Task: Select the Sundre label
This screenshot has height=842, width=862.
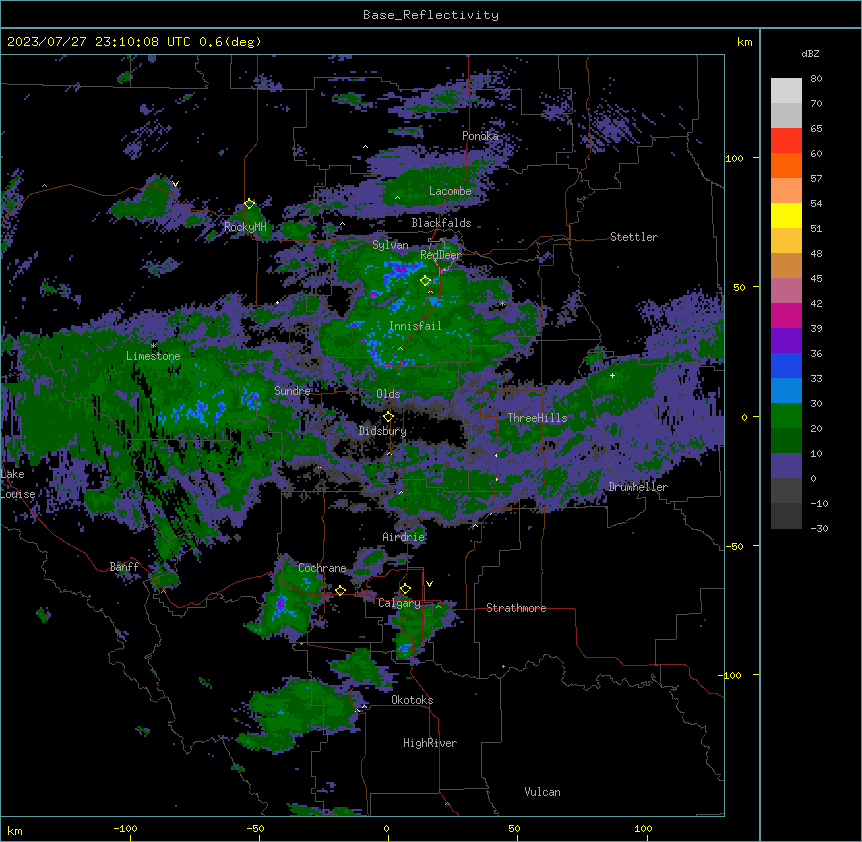Action: pos(292,391)
